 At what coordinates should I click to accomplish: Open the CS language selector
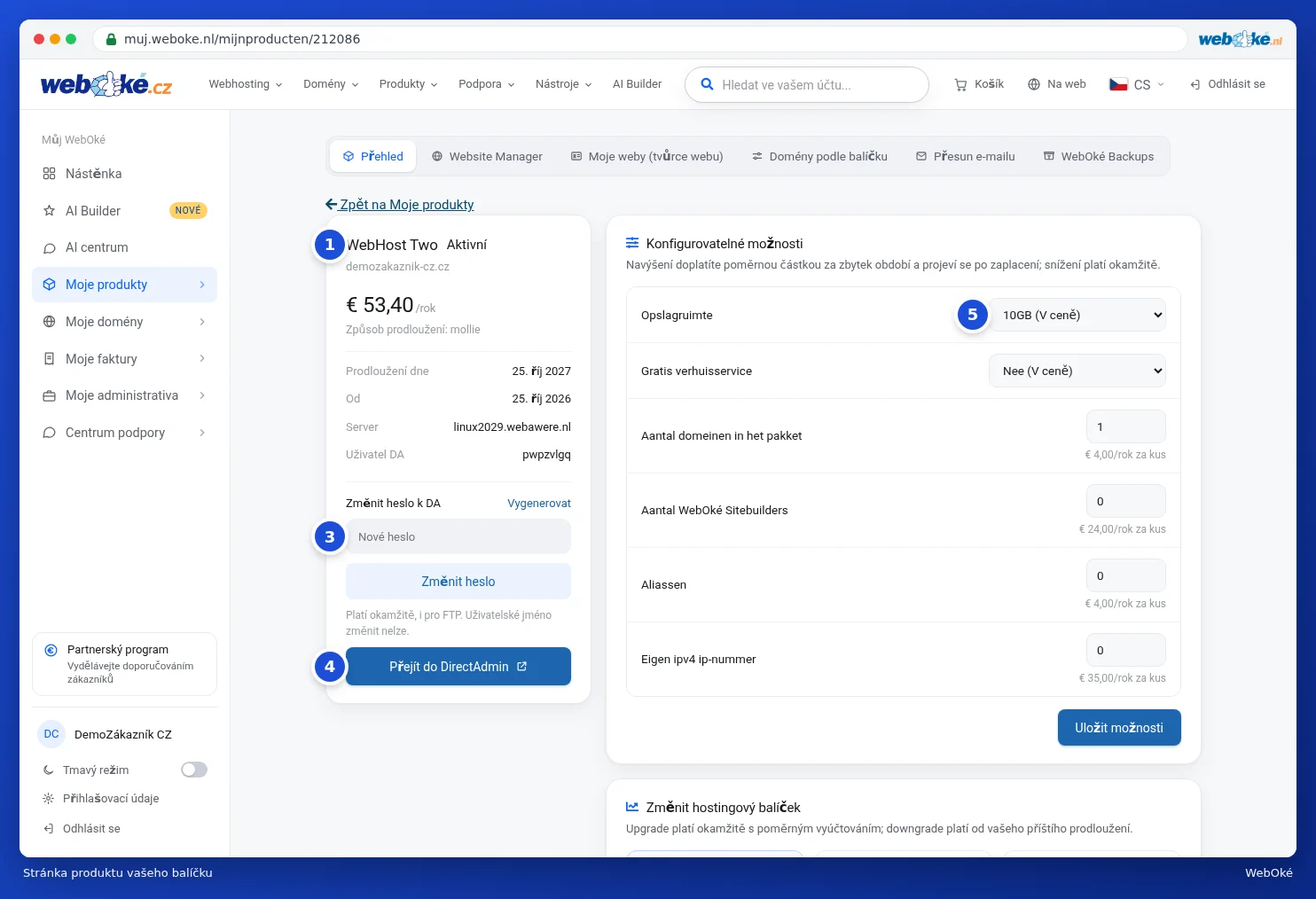click(x=1137, y=84)
